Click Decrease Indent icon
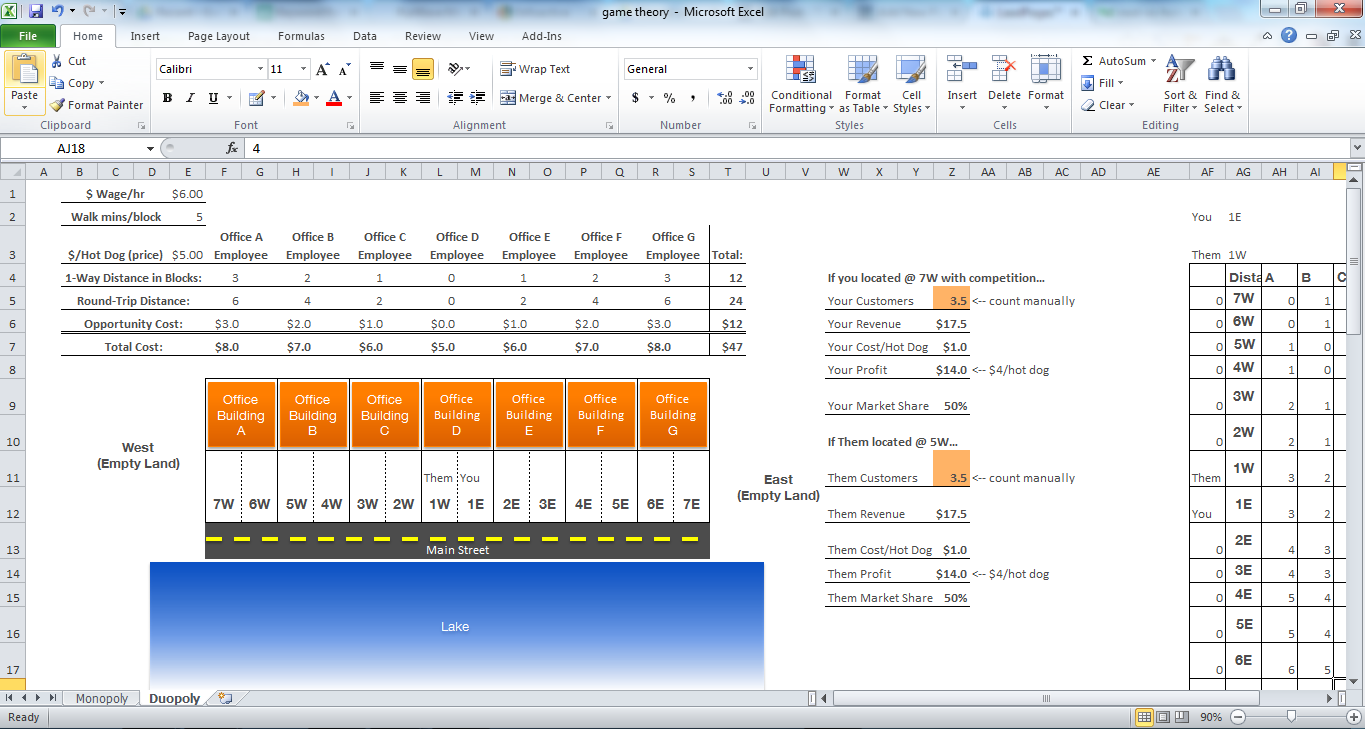The width and height of the screenshot is (1365, 729). (x=456, y=98)
